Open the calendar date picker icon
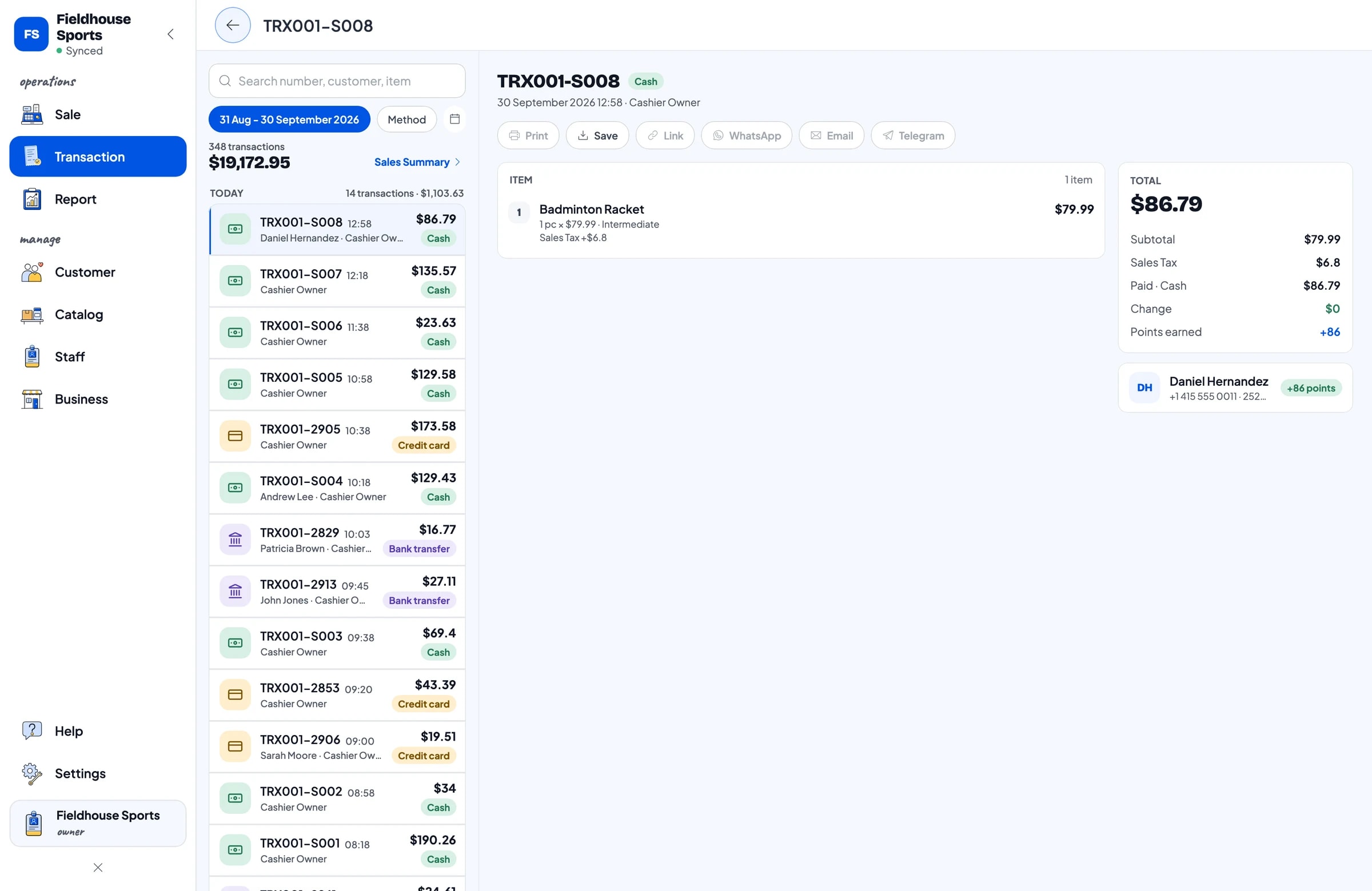The image size is (1372, 891). click(455, 119)
